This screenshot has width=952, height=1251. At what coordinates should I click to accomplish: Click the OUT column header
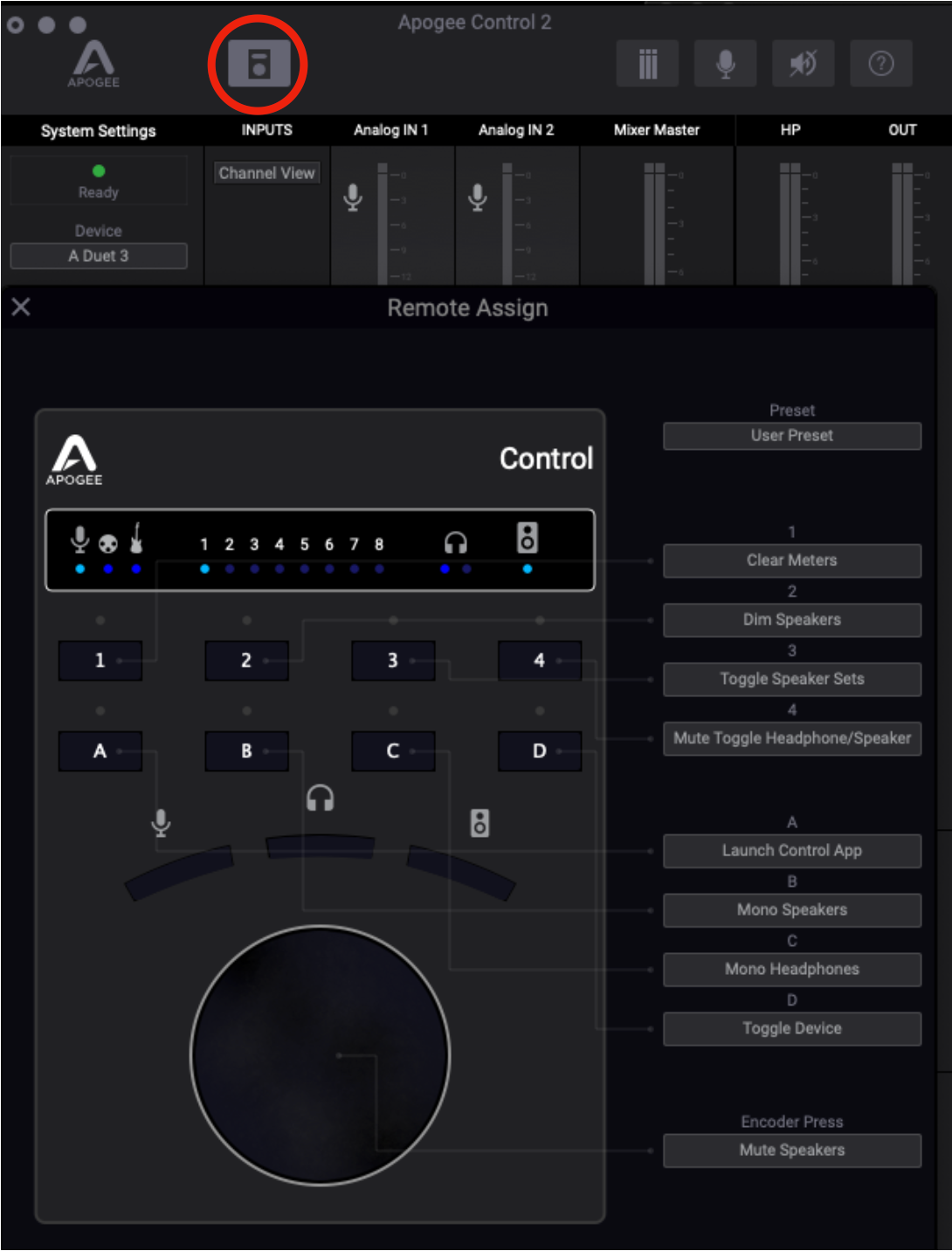[x=902, y=130]
